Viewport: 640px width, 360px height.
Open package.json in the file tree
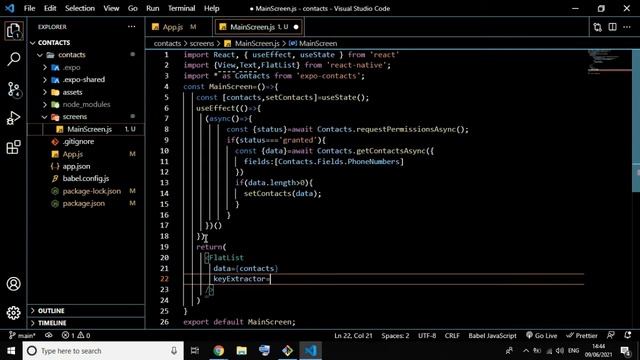84,203
